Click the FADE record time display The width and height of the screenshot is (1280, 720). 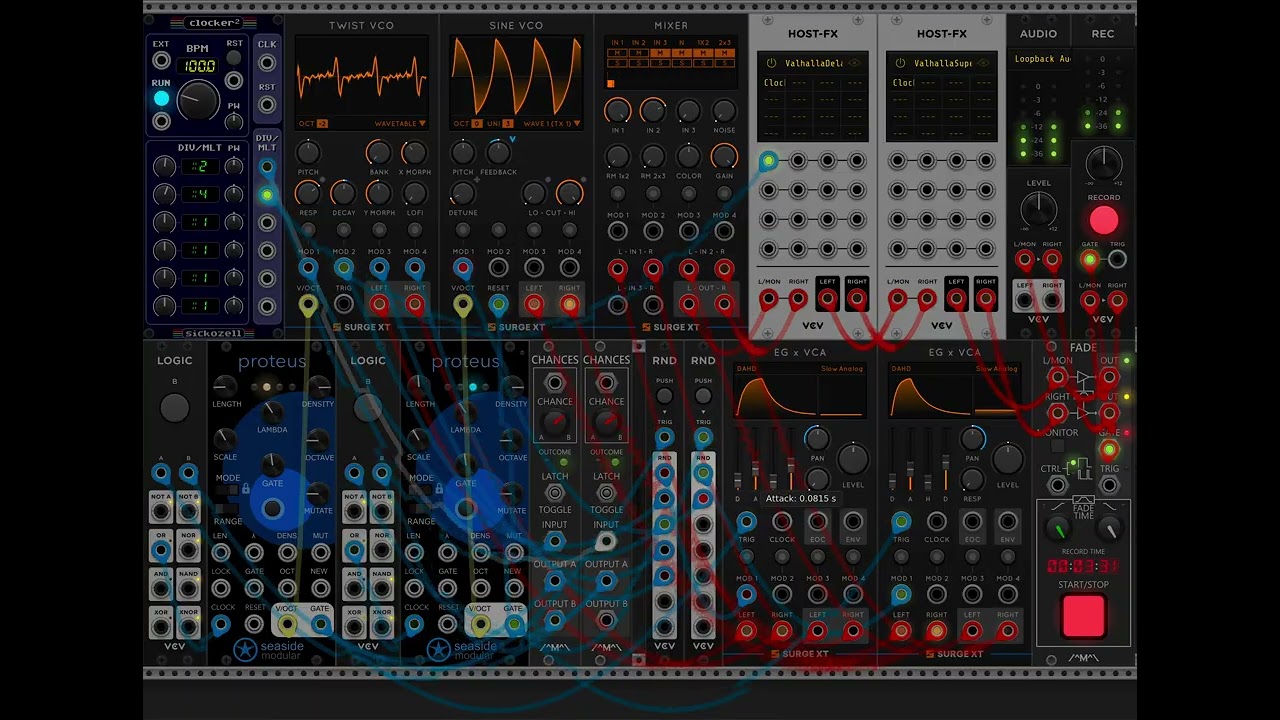1083,566
